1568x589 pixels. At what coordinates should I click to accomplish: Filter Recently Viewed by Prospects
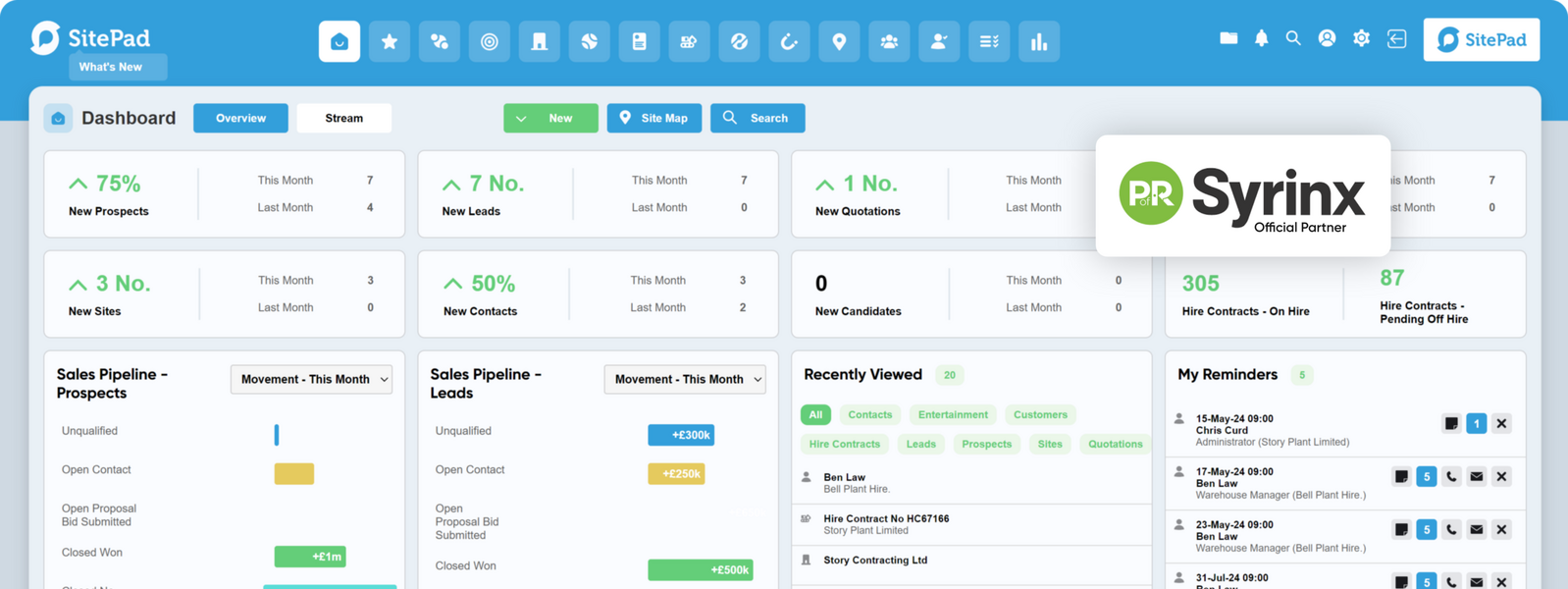click(x=986, y=444)
